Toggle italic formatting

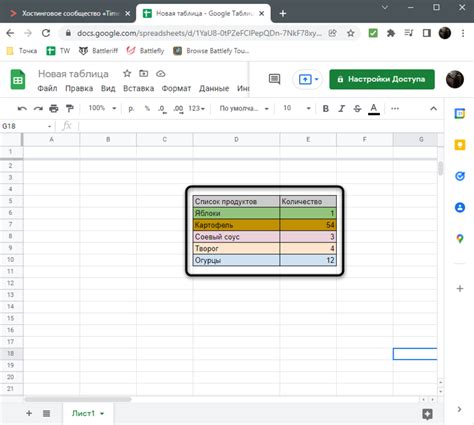(341, 109)
